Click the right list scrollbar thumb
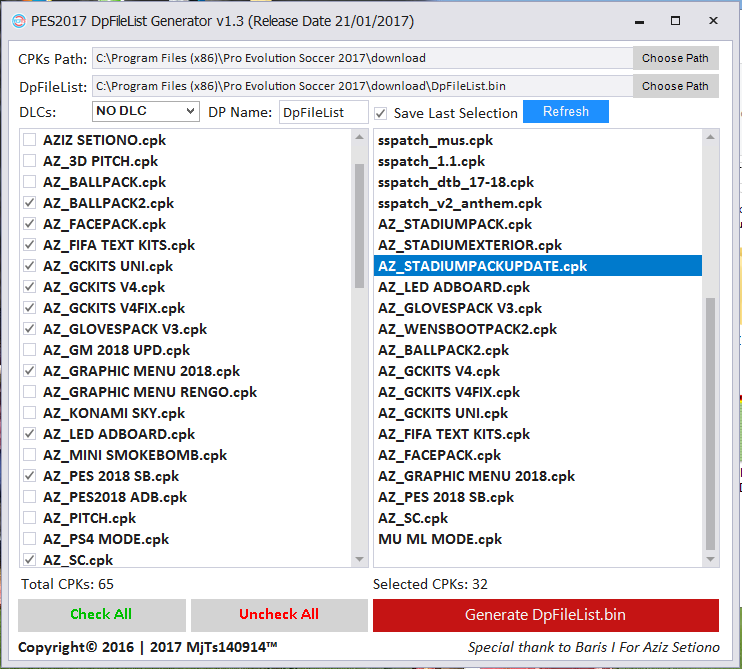Image resolution: width=742 pixels, height=669 pixels. [710, 424]
